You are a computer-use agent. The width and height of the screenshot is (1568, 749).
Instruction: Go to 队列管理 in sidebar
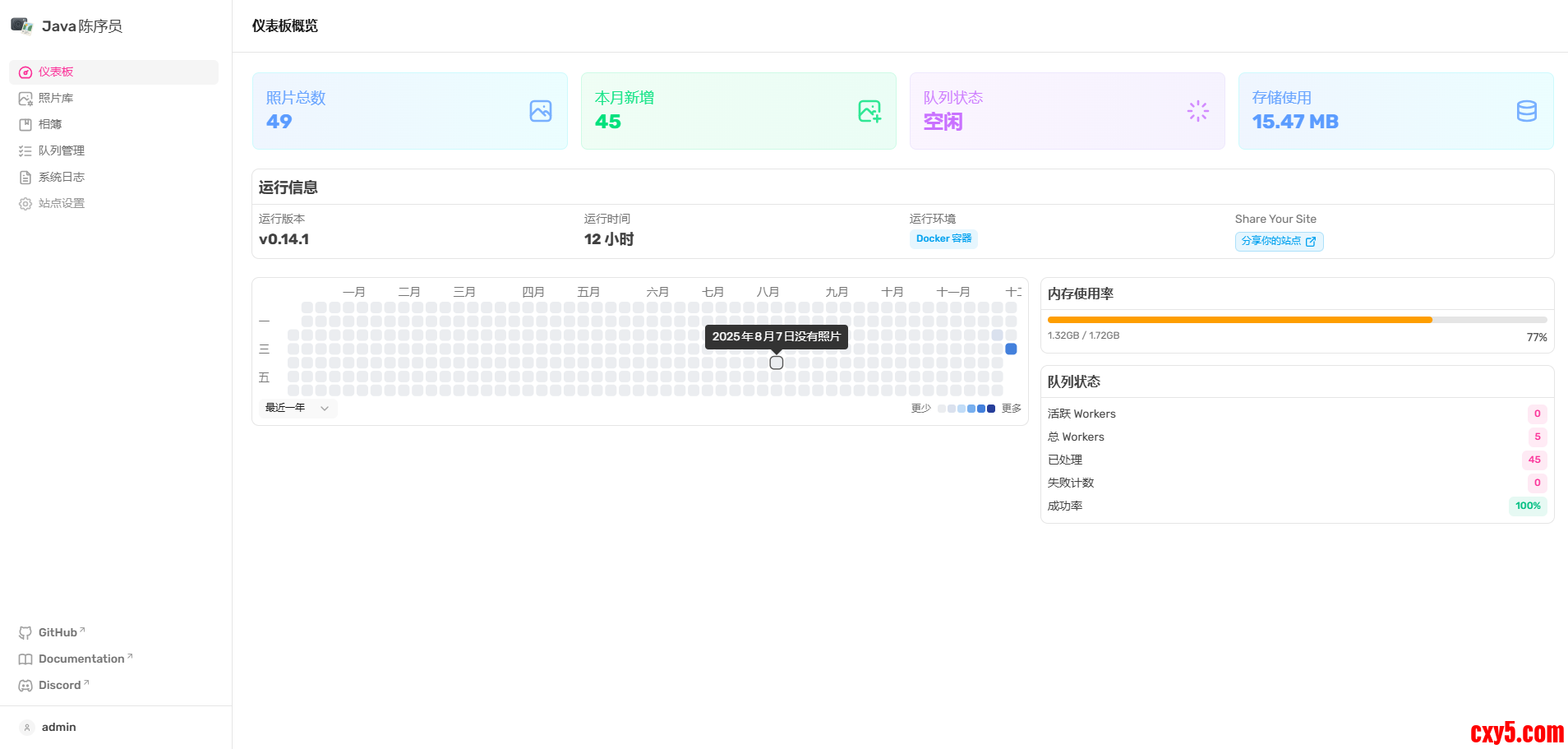click(62, 151)
